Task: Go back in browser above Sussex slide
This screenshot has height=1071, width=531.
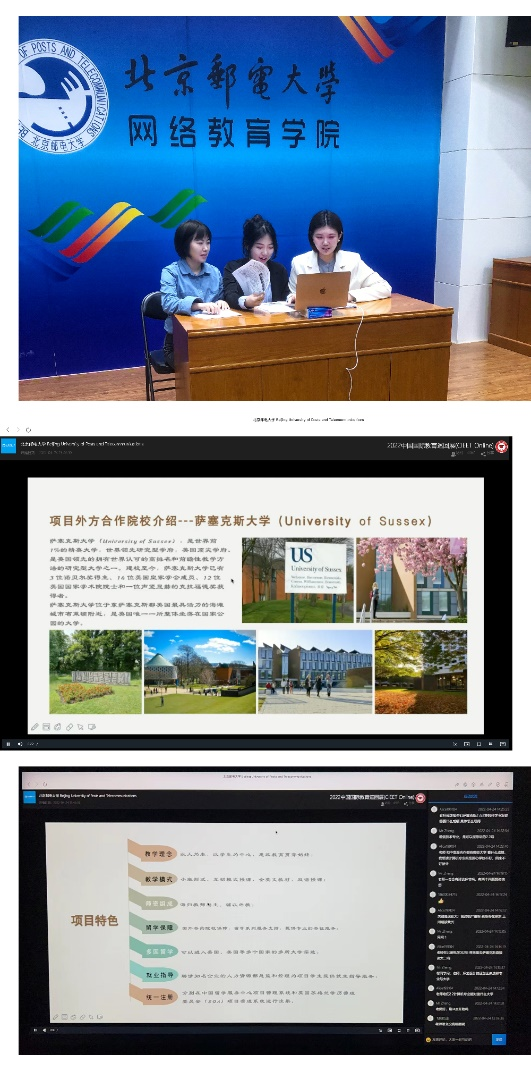Action: 8,430
